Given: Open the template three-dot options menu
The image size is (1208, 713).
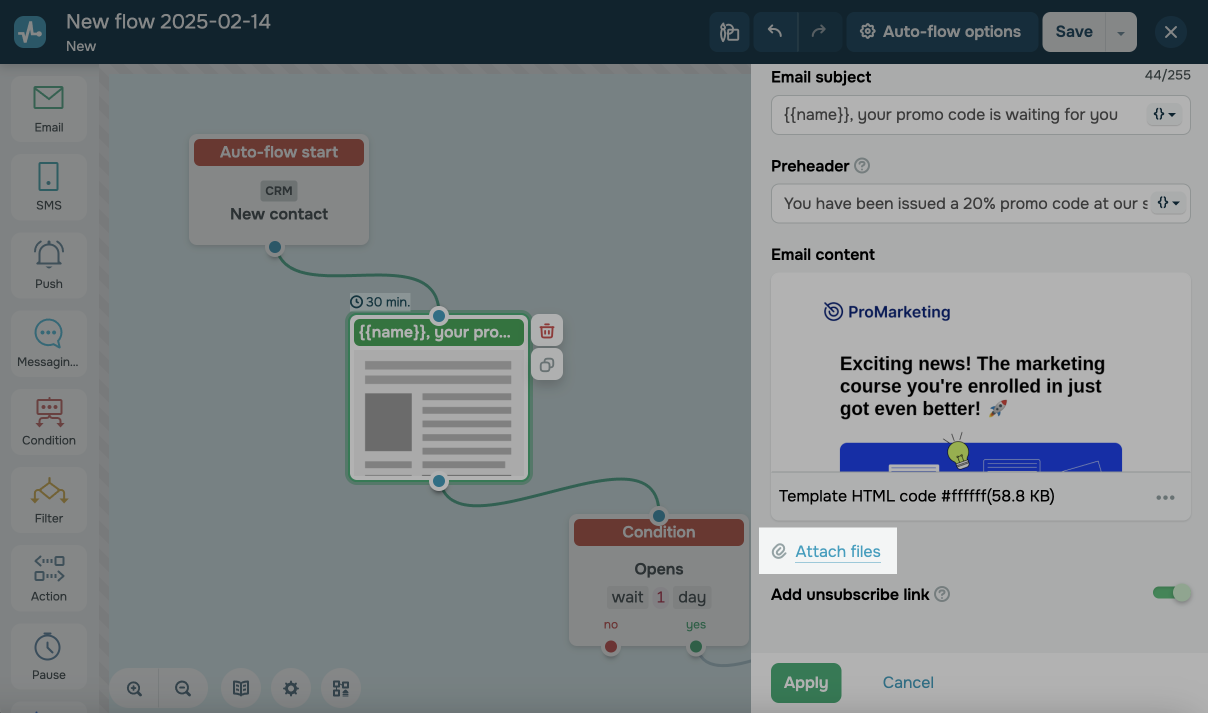Looking at the screenshot, I should point(1165,497).
